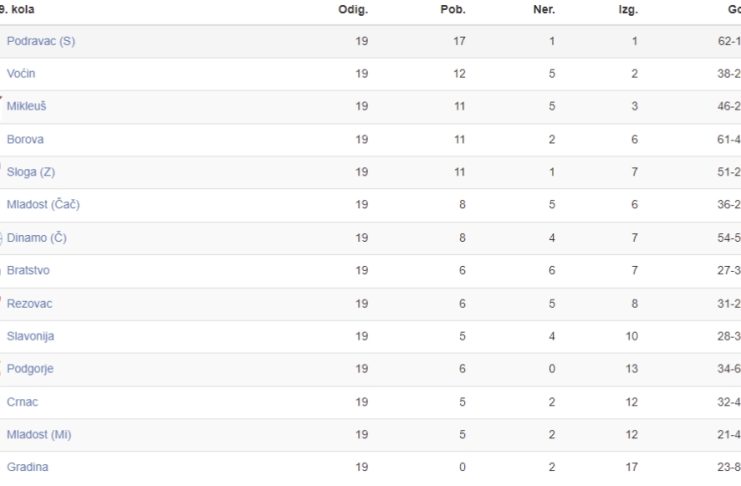Open the Podravac (S) team link
The width and height of the screenshot is (741, 486).
(x=41, y=41)
